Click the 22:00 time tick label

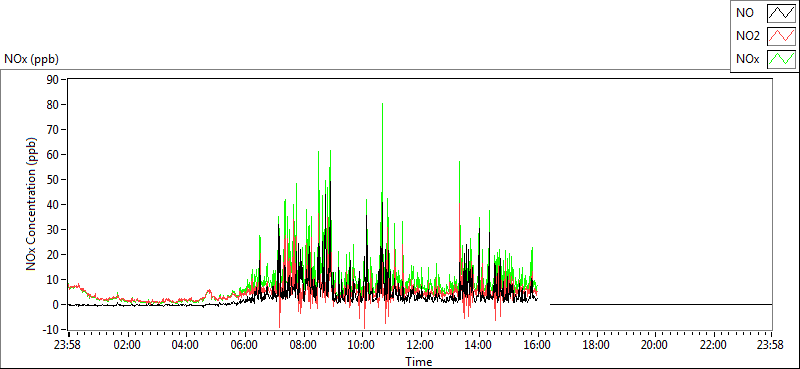click(713, 345)
